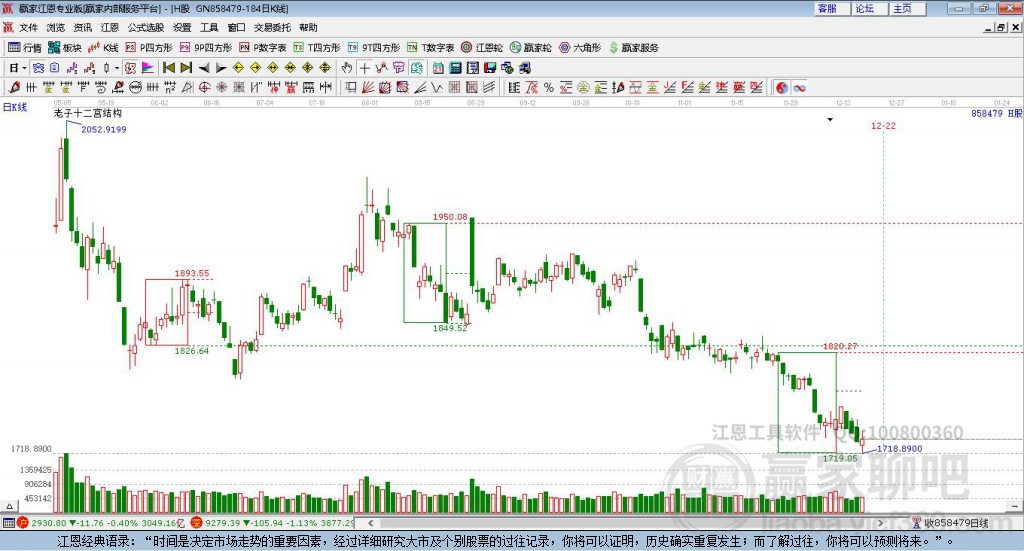
Task: Select the spiral drawing tool
Action: point(101,87)
